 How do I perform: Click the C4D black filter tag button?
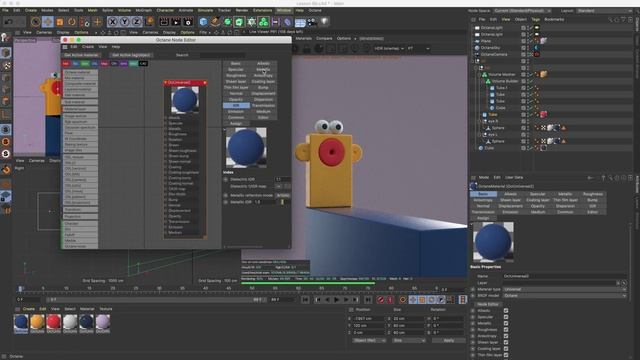click(x=143, y=64)
